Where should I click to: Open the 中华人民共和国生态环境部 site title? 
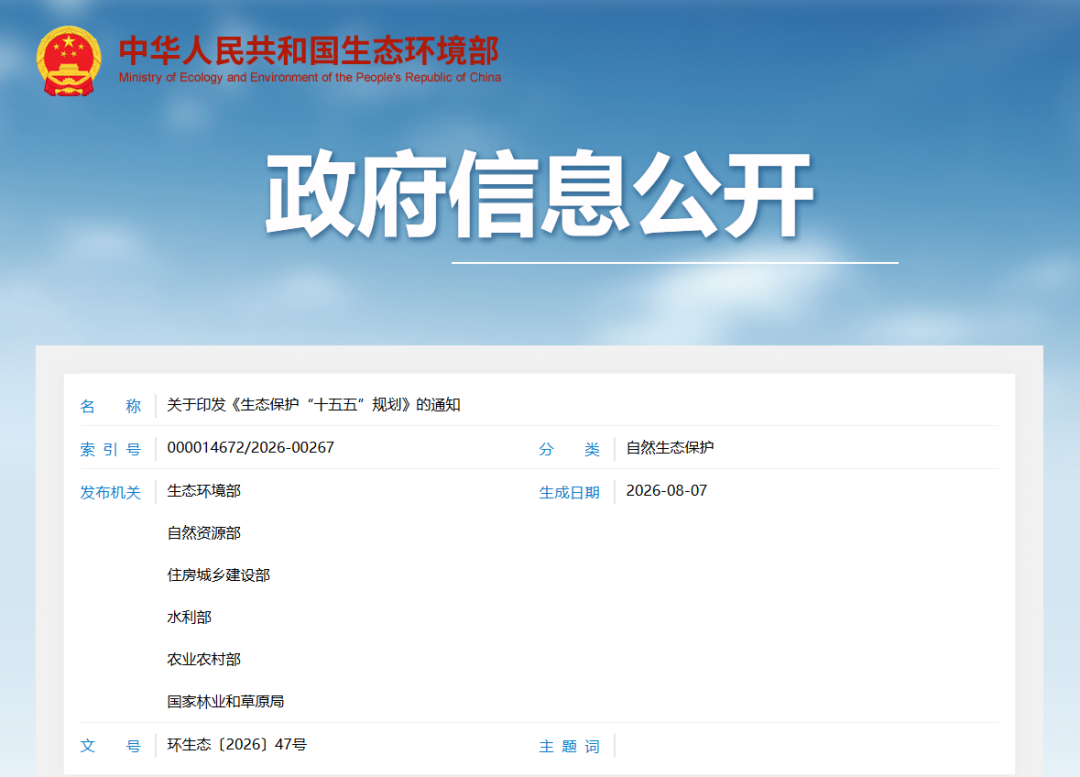tap(309, 51)
